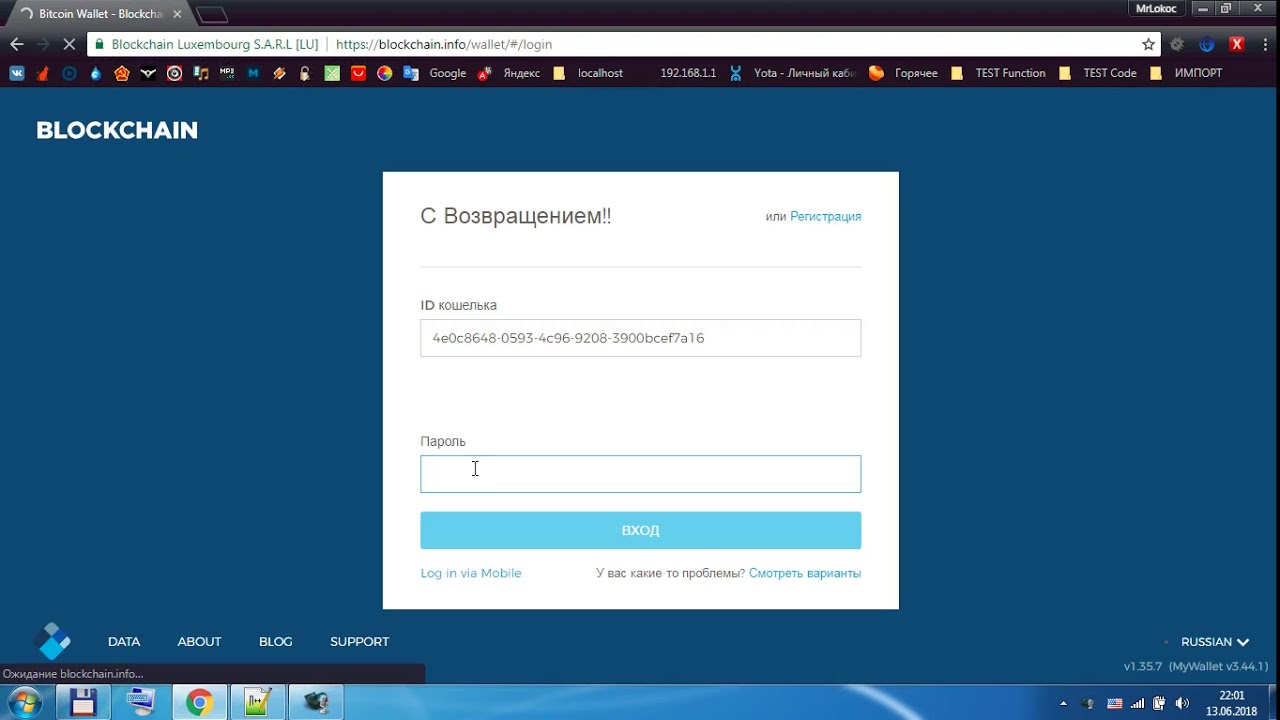Follow the Регистрация link
Image resolution: width=1280 pixels, height=720 pixels.
pyautogui.click(x=825, y=216)
